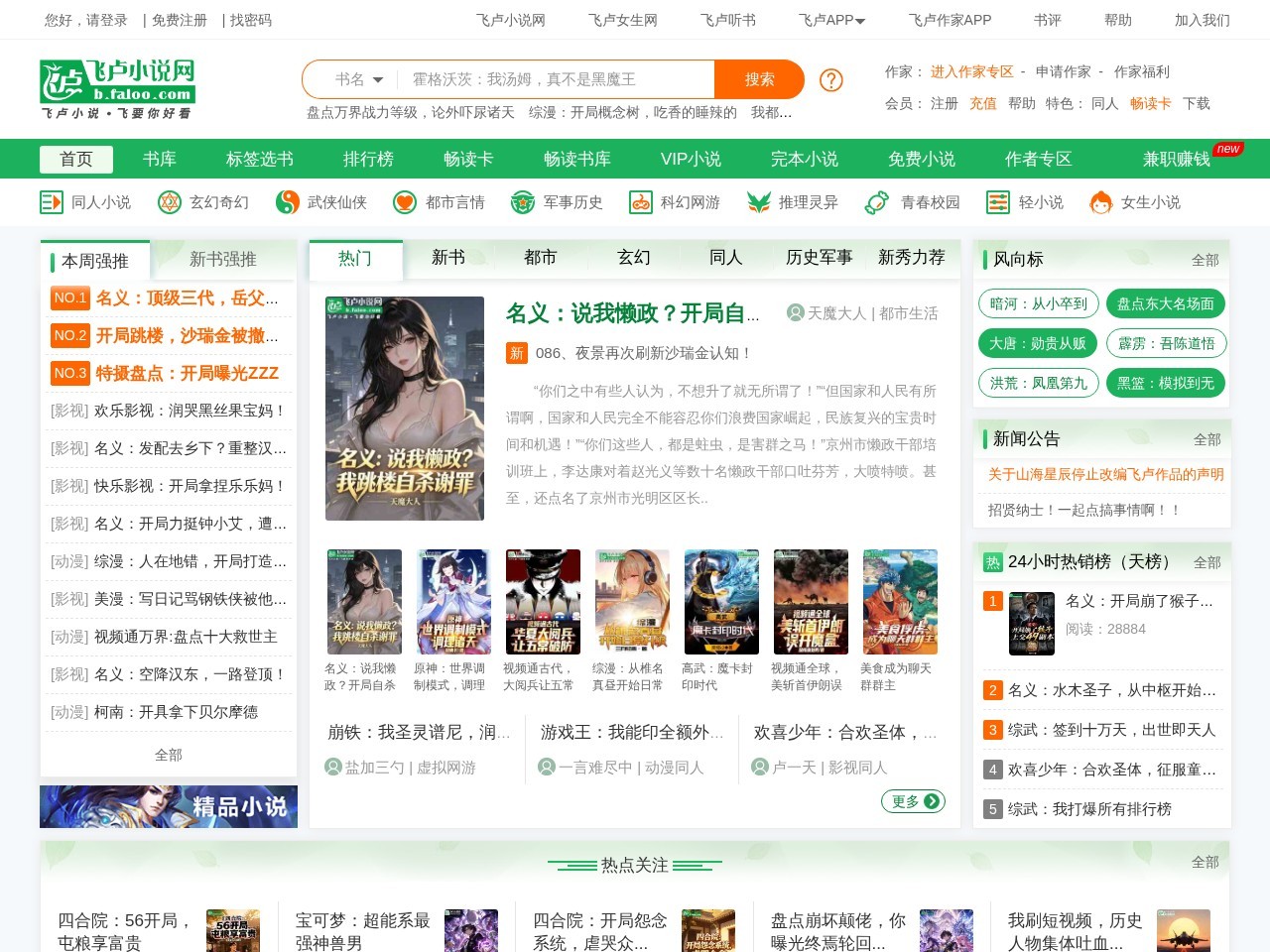The height and width of the screenshot is (952, 1270).
Task: Select the 黑篮：模拟到无 tag
Action: pos(1166,383)
